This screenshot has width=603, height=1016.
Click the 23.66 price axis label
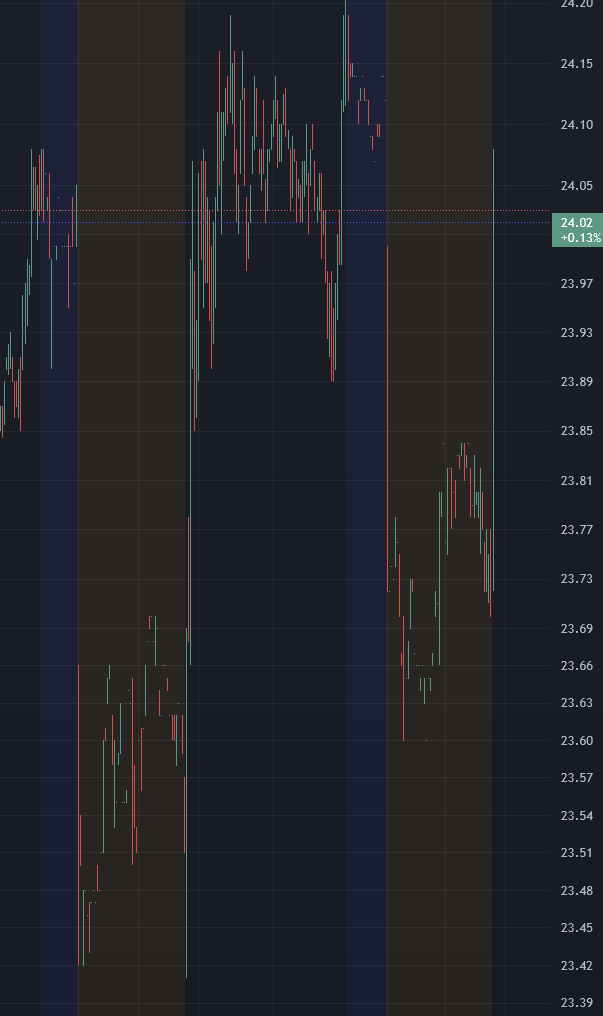576,666
